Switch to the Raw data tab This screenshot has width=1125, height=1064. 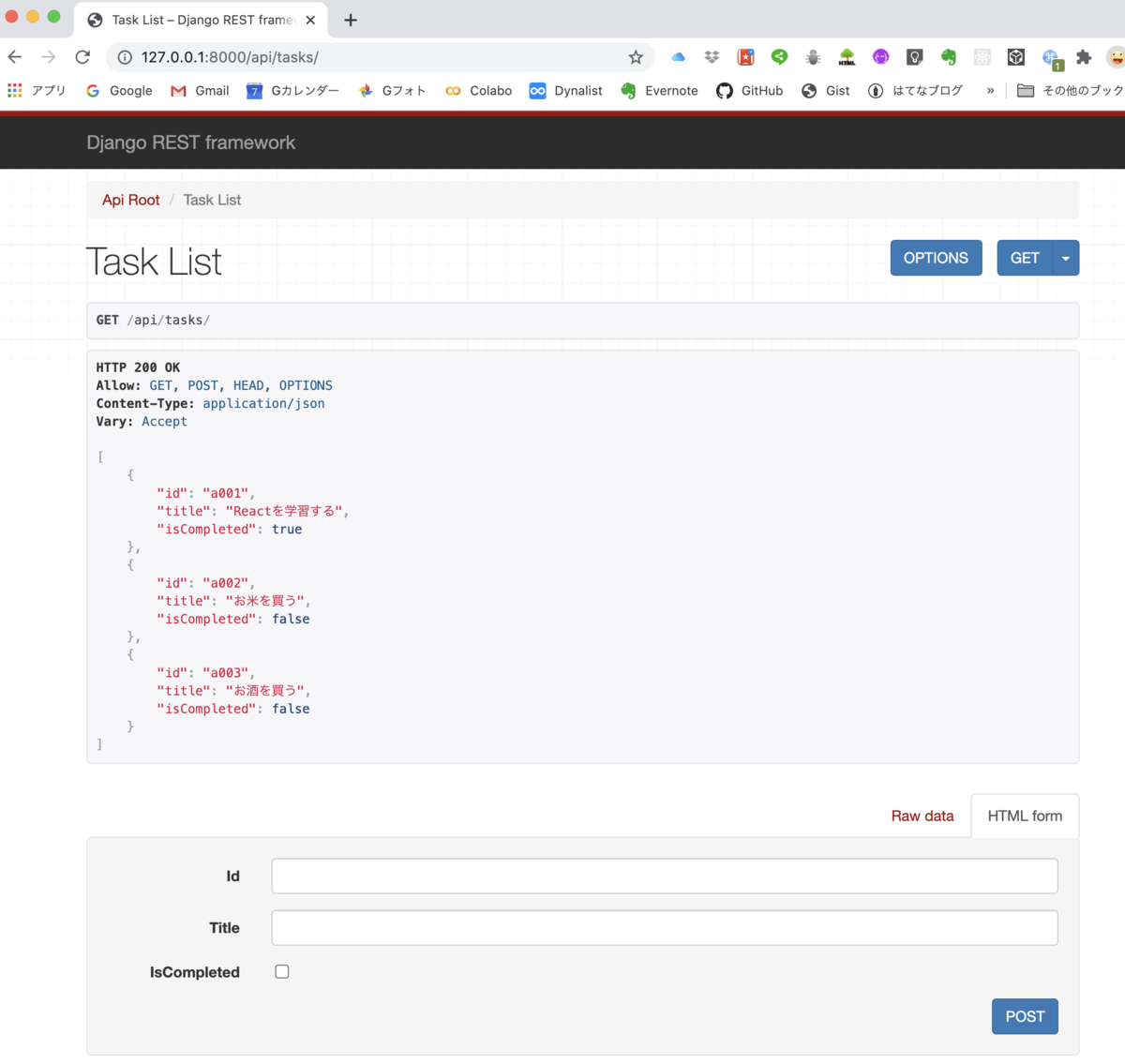[x=922, y=816]
